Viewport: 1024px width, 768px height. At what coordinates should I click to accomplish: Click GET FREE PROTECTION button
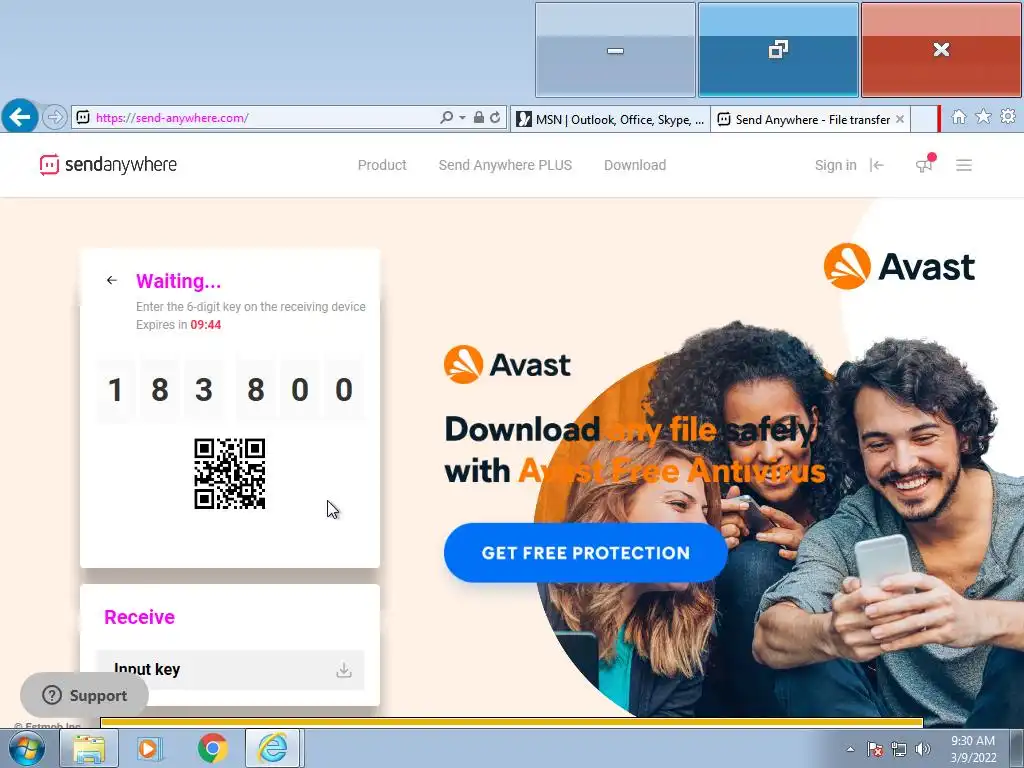coord(585,552)
